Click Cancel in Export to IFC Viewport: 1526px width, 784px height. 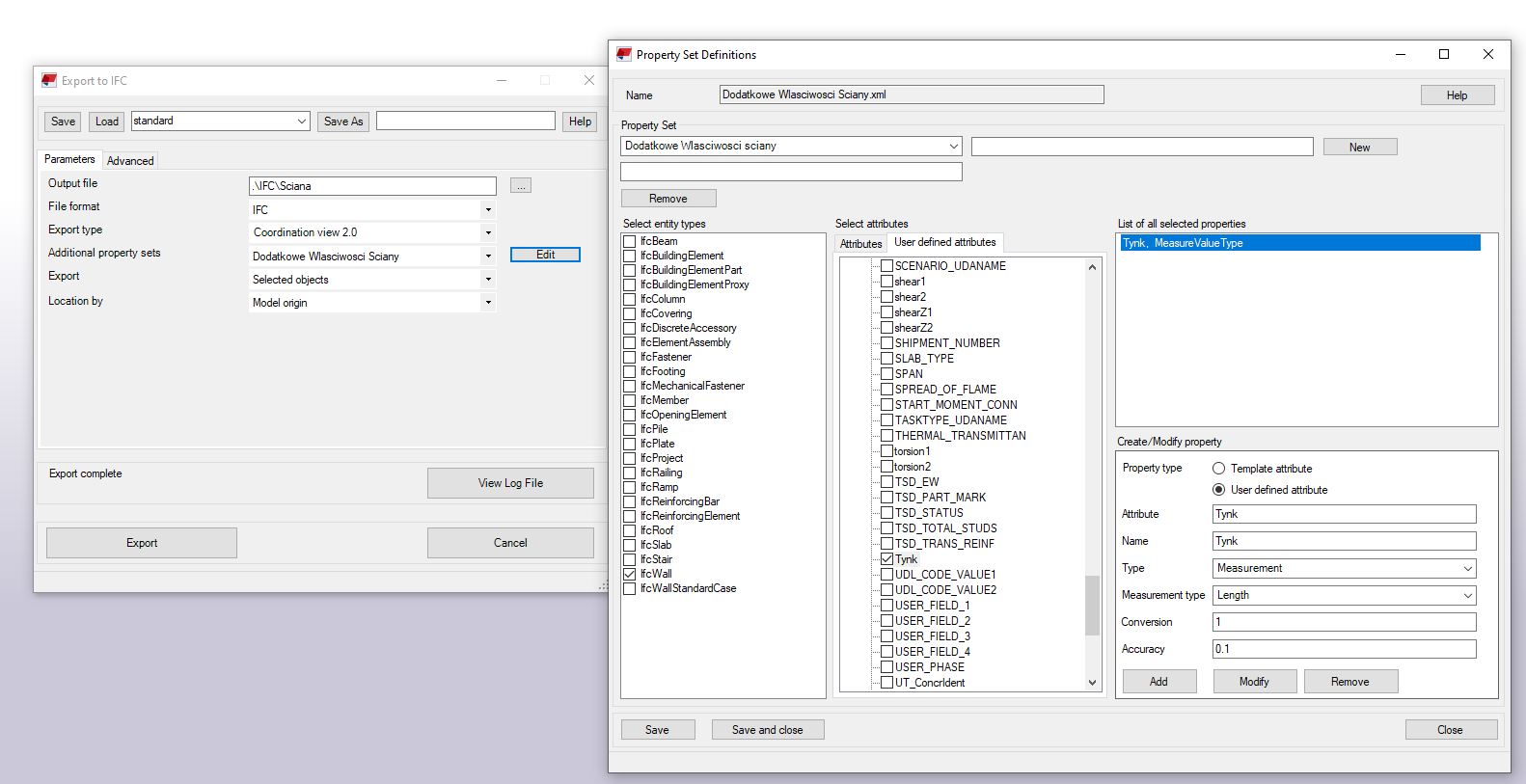tap(510, 543)
